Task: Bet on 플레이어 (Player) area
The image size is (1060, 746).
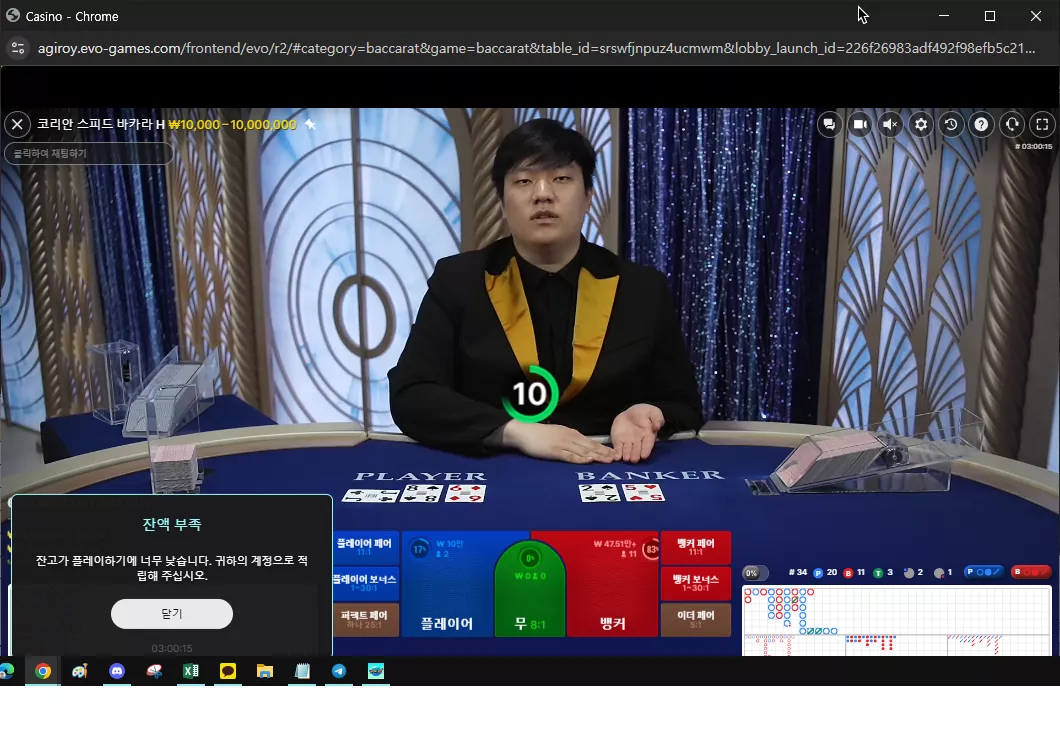Action: [447, 585]
